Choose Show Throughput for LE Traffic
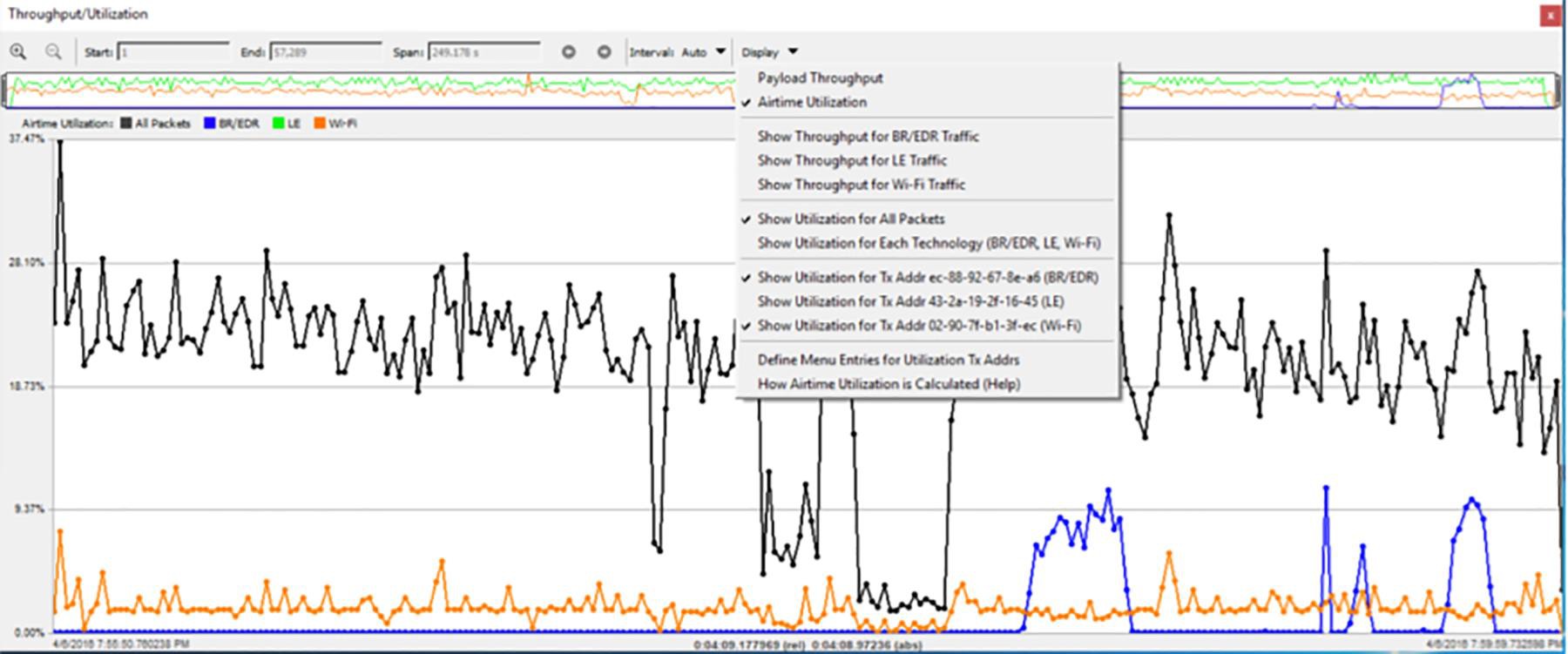 pos(927,160)
